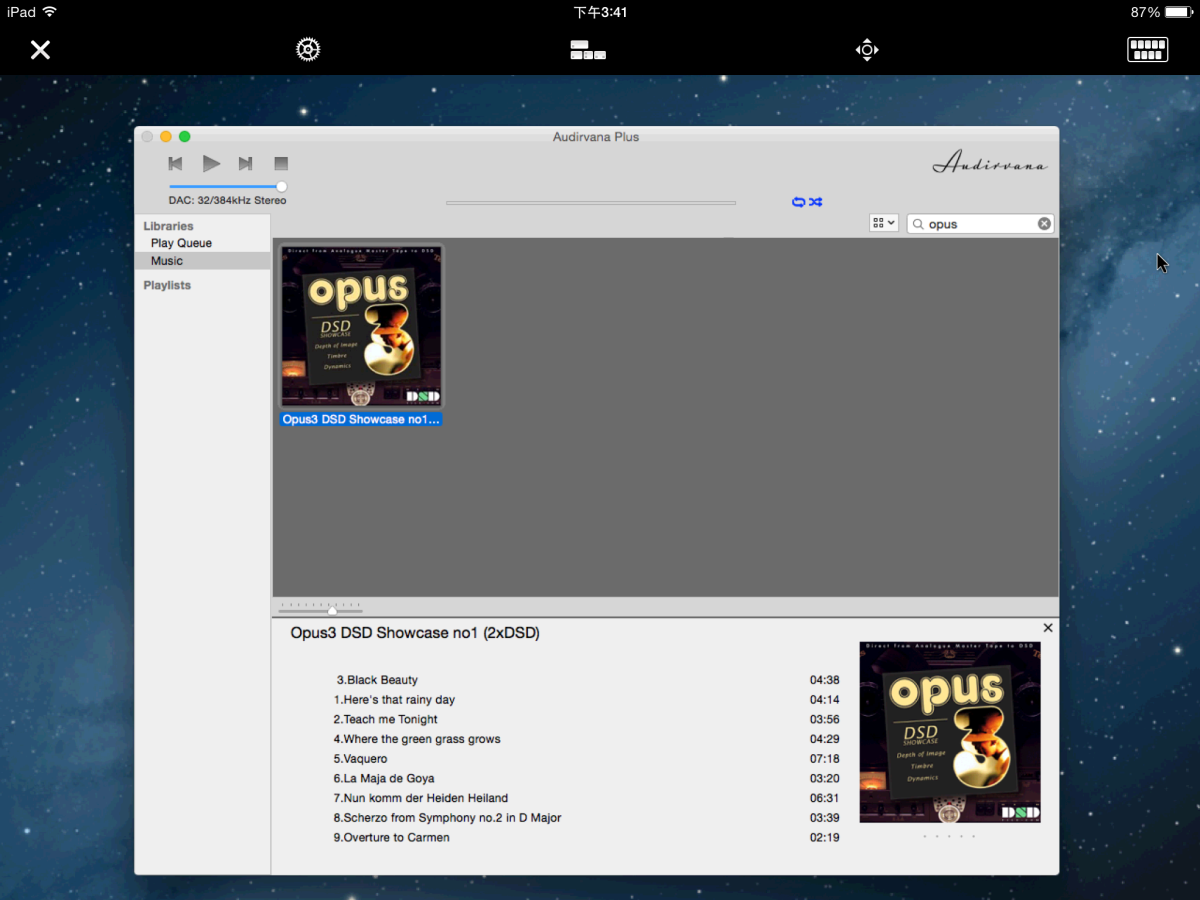The image size is (1200, 900).
Task: Select Play Queue in the sidebar
Action: [181, 243]
